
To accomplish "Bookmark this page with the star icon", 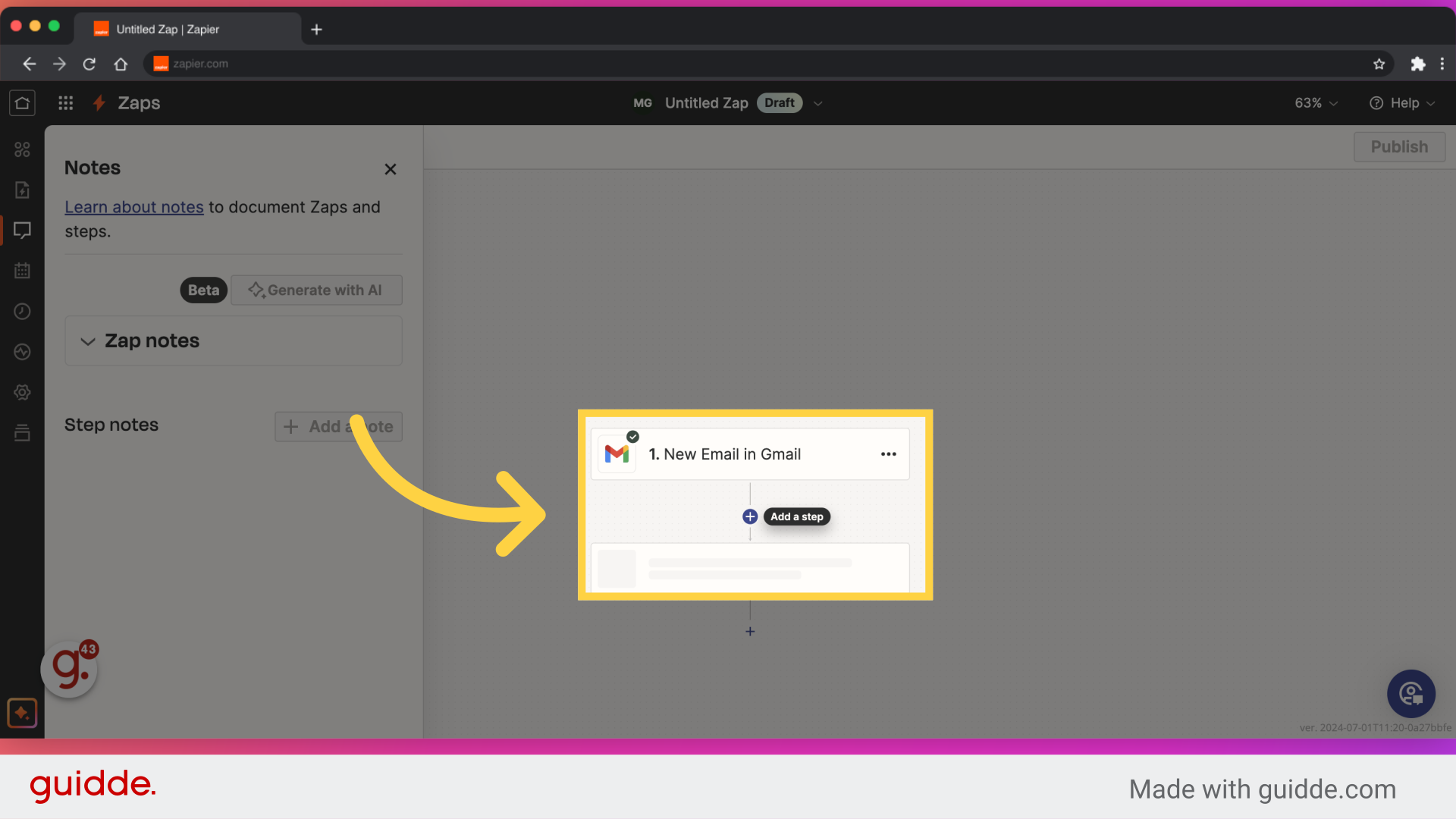I will click(1379, 64).
